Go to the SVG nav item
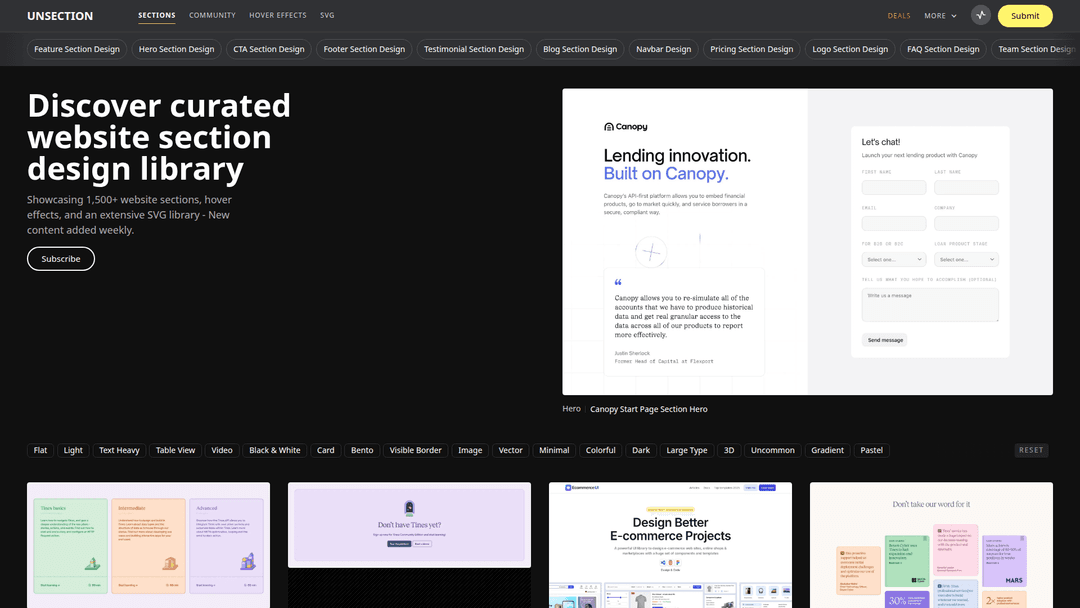This screenshot has width=1080, height=608. click(x=327, y=16)
